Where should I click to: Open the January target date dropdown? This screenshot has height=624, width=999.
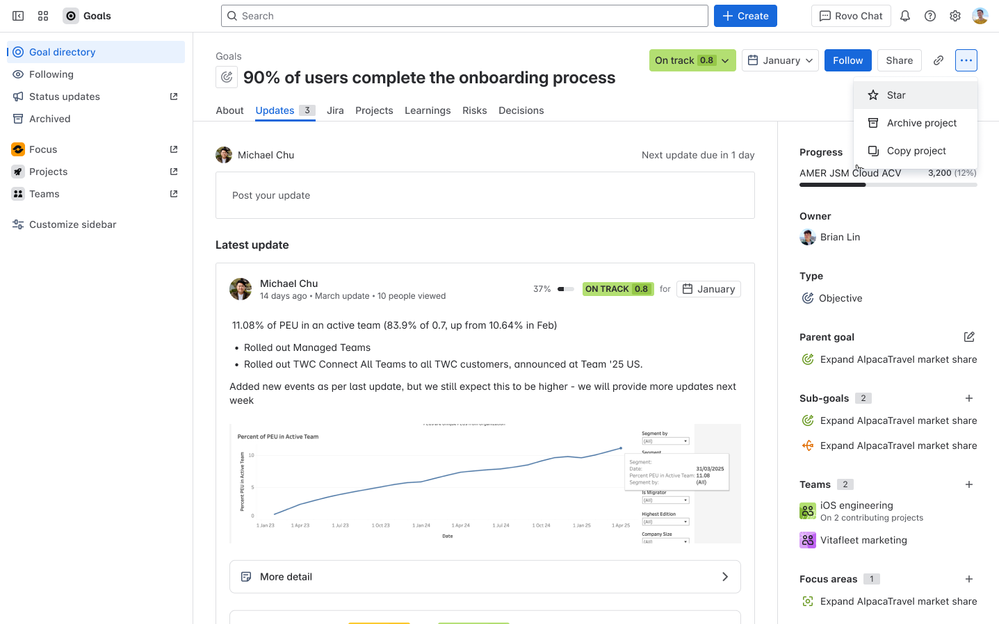tap(780, 61)
